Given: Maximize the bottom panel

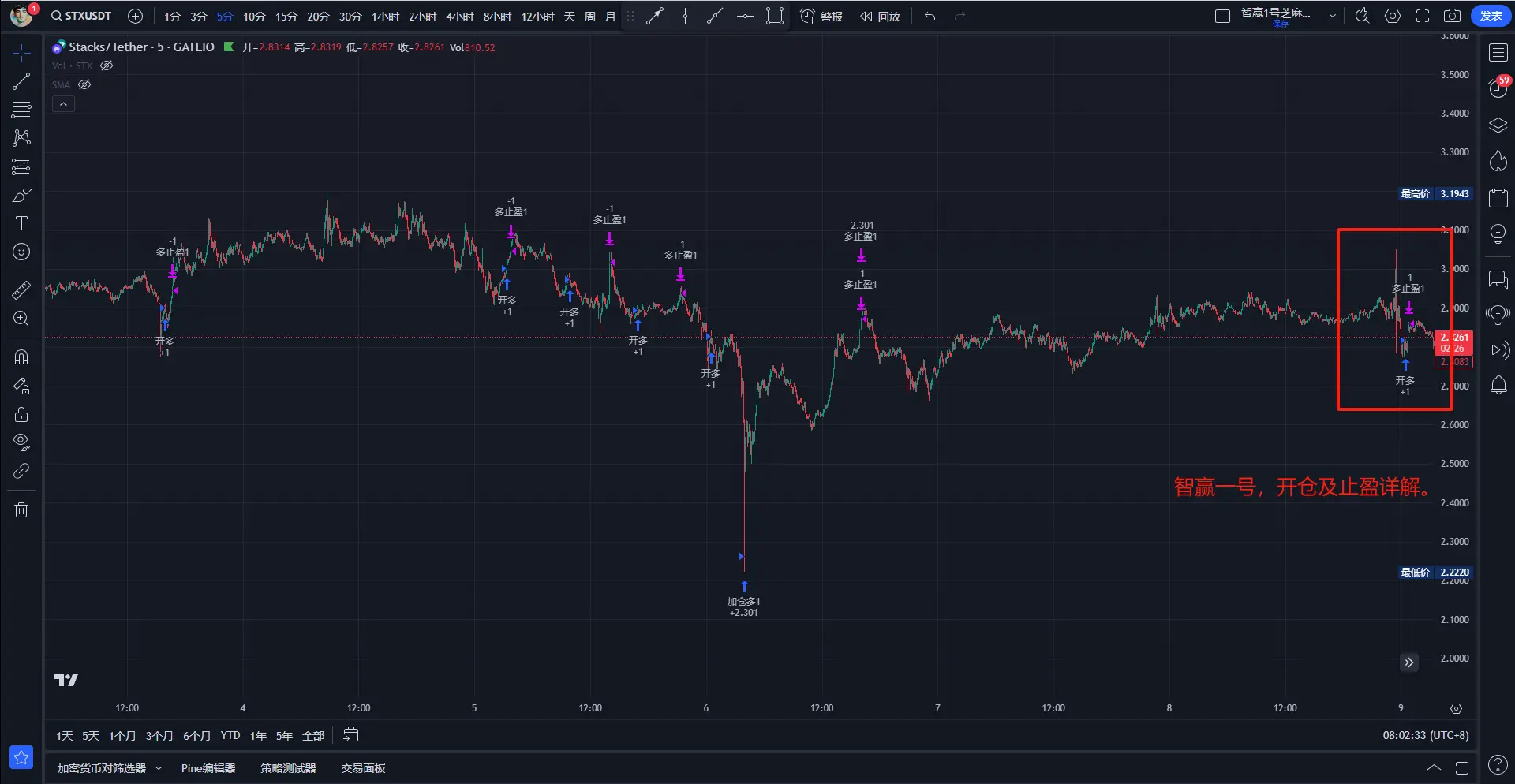Looking at the screenshot, I should [1461, 767].
